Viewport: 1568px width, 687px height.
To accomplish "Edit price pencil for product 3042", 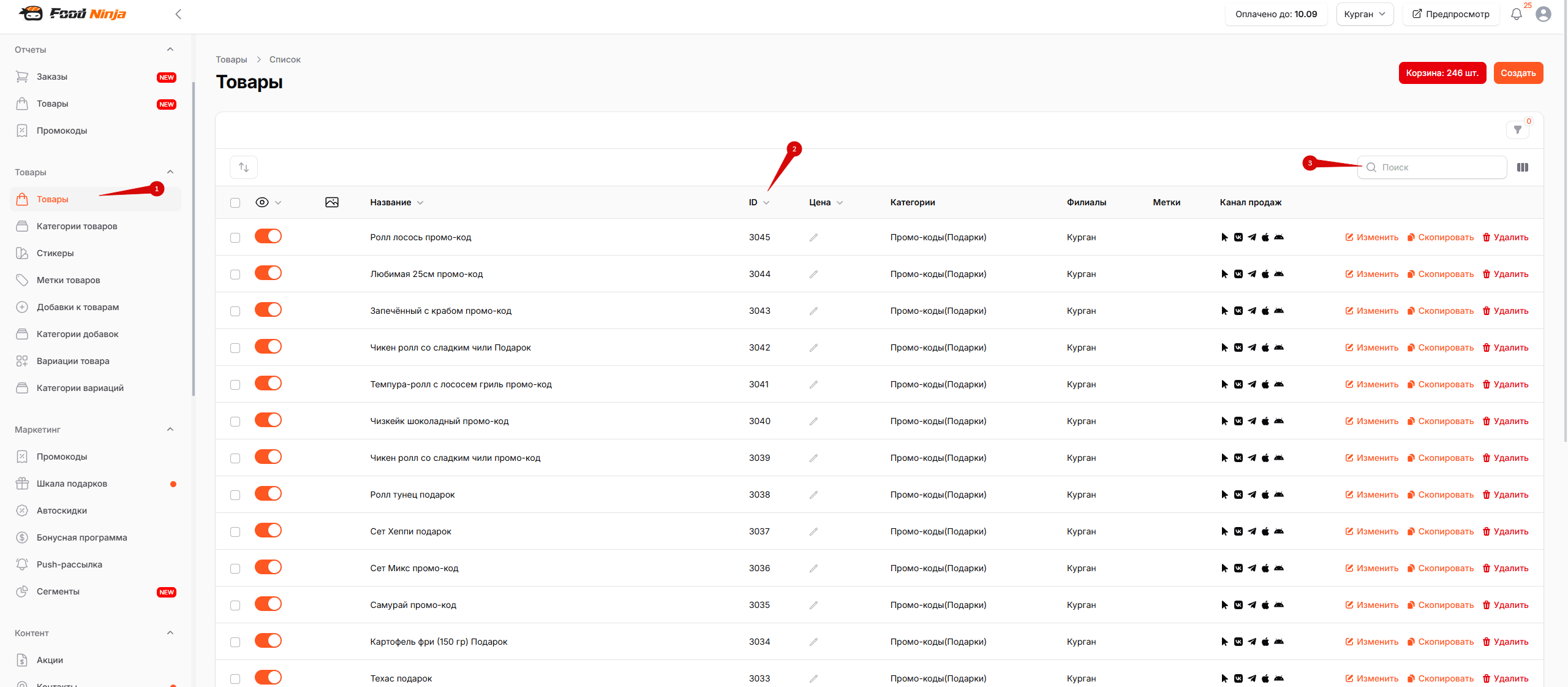I will [x=813, y=347].
